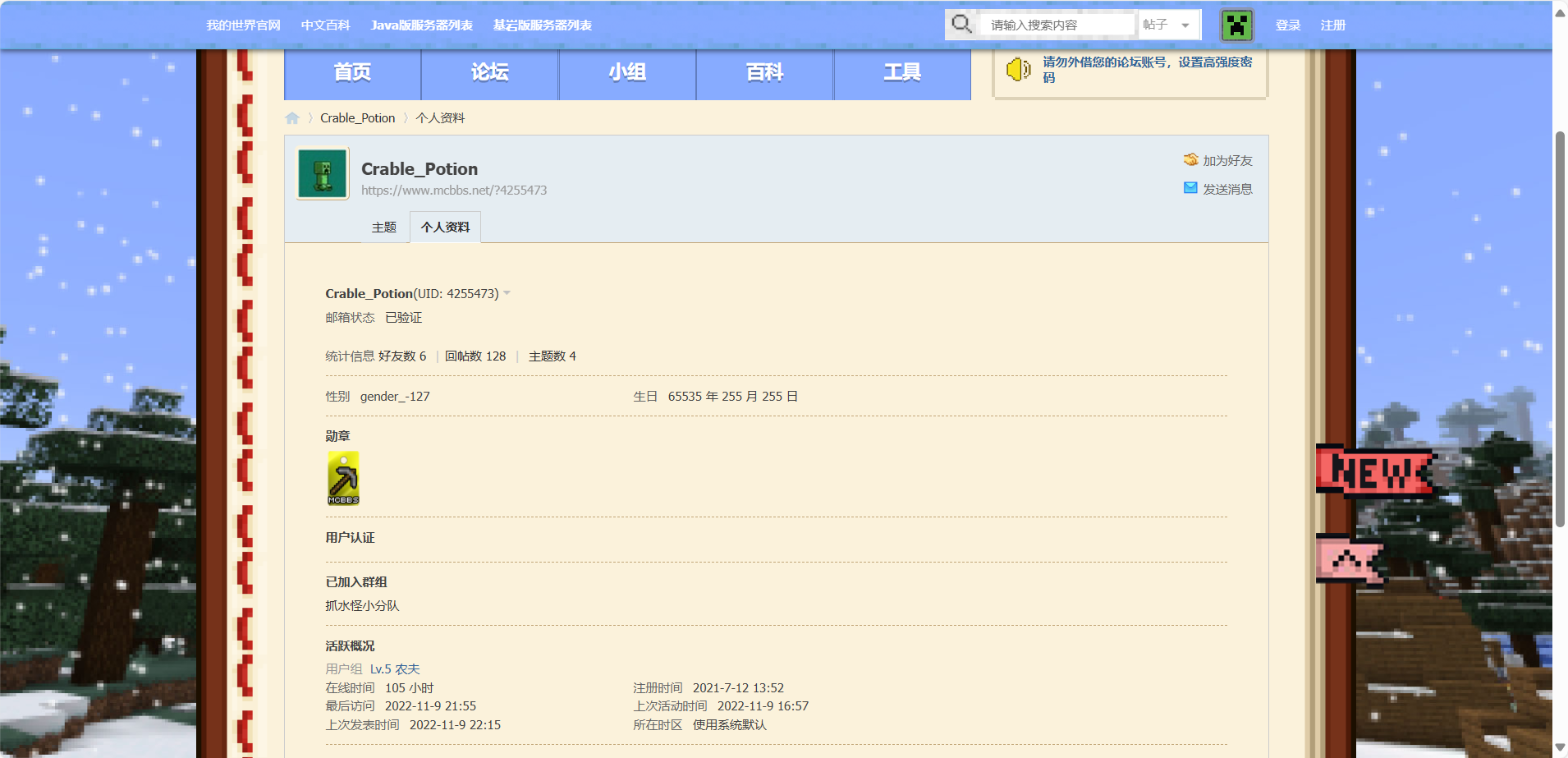1568x758 pixels.
Task: Open Java版服务器列表 link
Action: [421, 25]
